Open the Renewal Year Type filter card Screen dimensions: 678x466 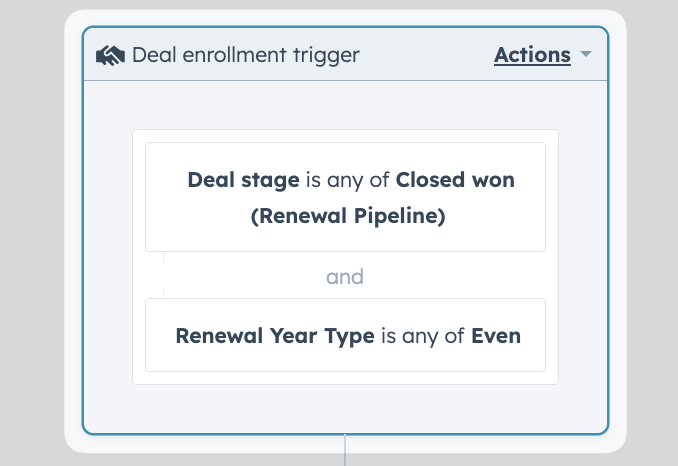point(345,335)
